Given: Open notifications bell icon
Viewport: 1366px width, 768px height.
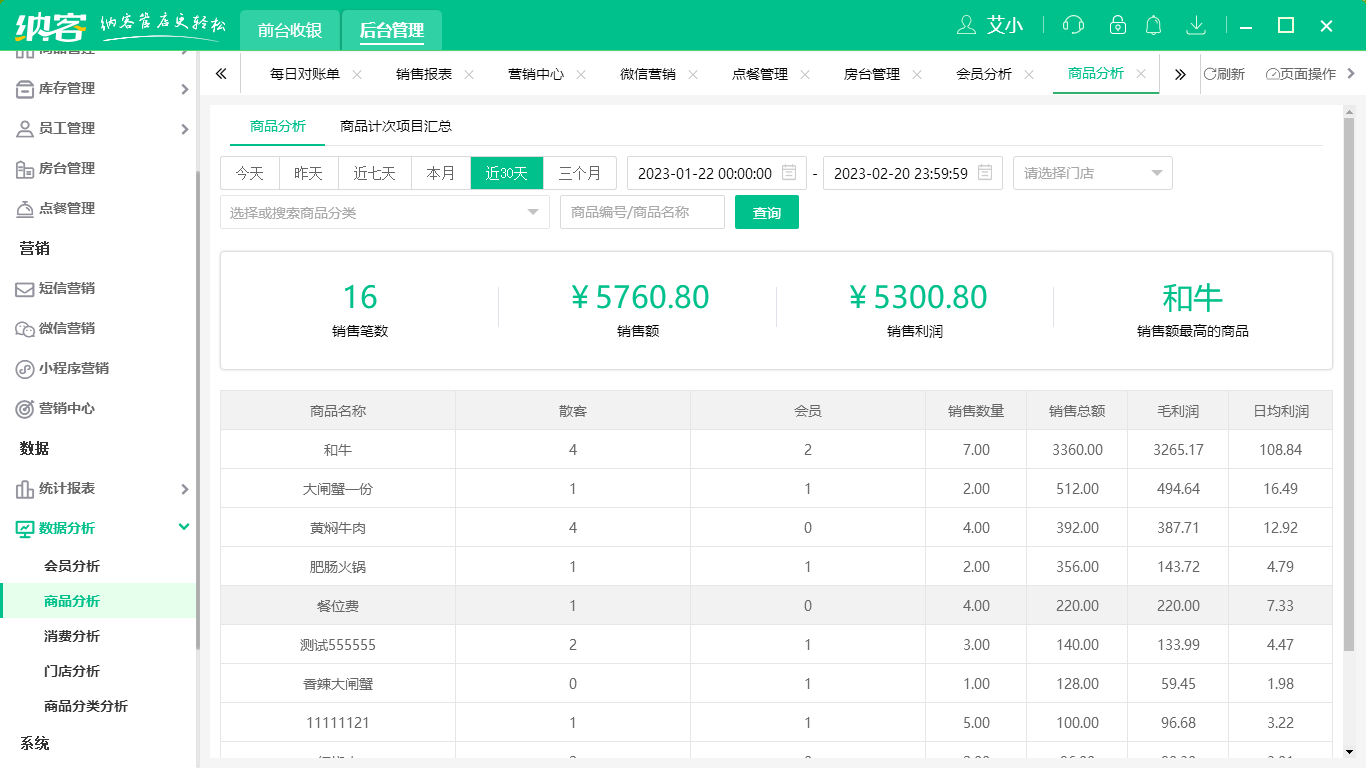Looking at the screenshot, I should coord(1154,25).
